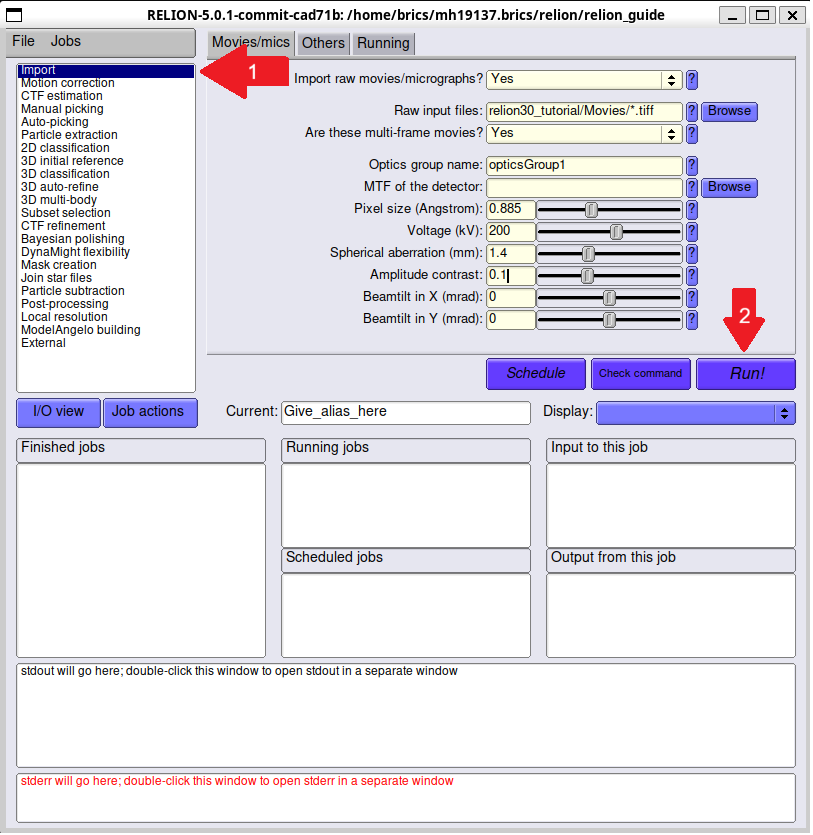Switch to the Others tab
The width and height of the screenshot is (813, 835).
pyautogui.click(x=323, y=43)
